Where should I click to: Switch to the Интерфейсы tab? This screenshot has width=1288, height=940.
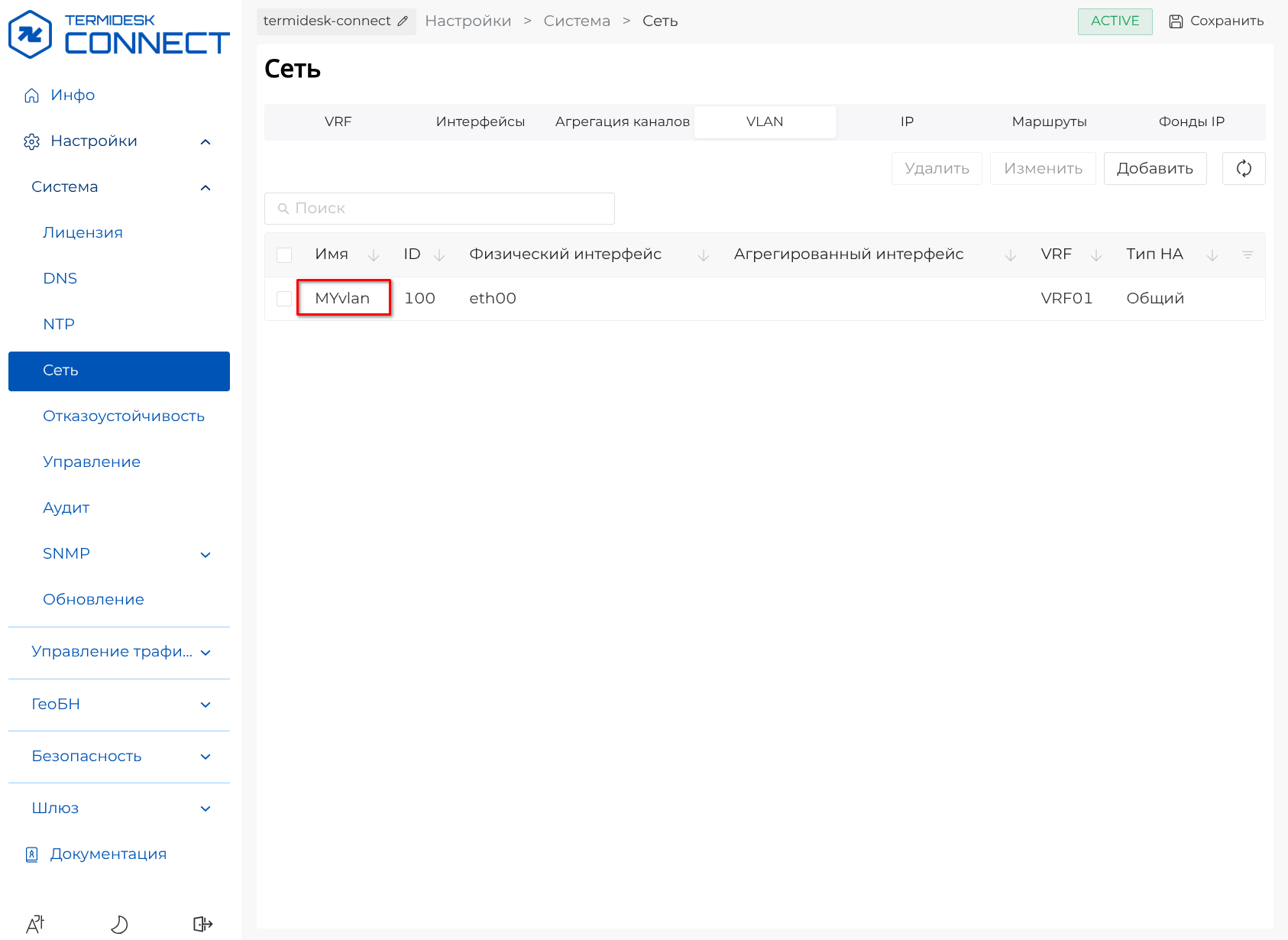pos(480,122)
